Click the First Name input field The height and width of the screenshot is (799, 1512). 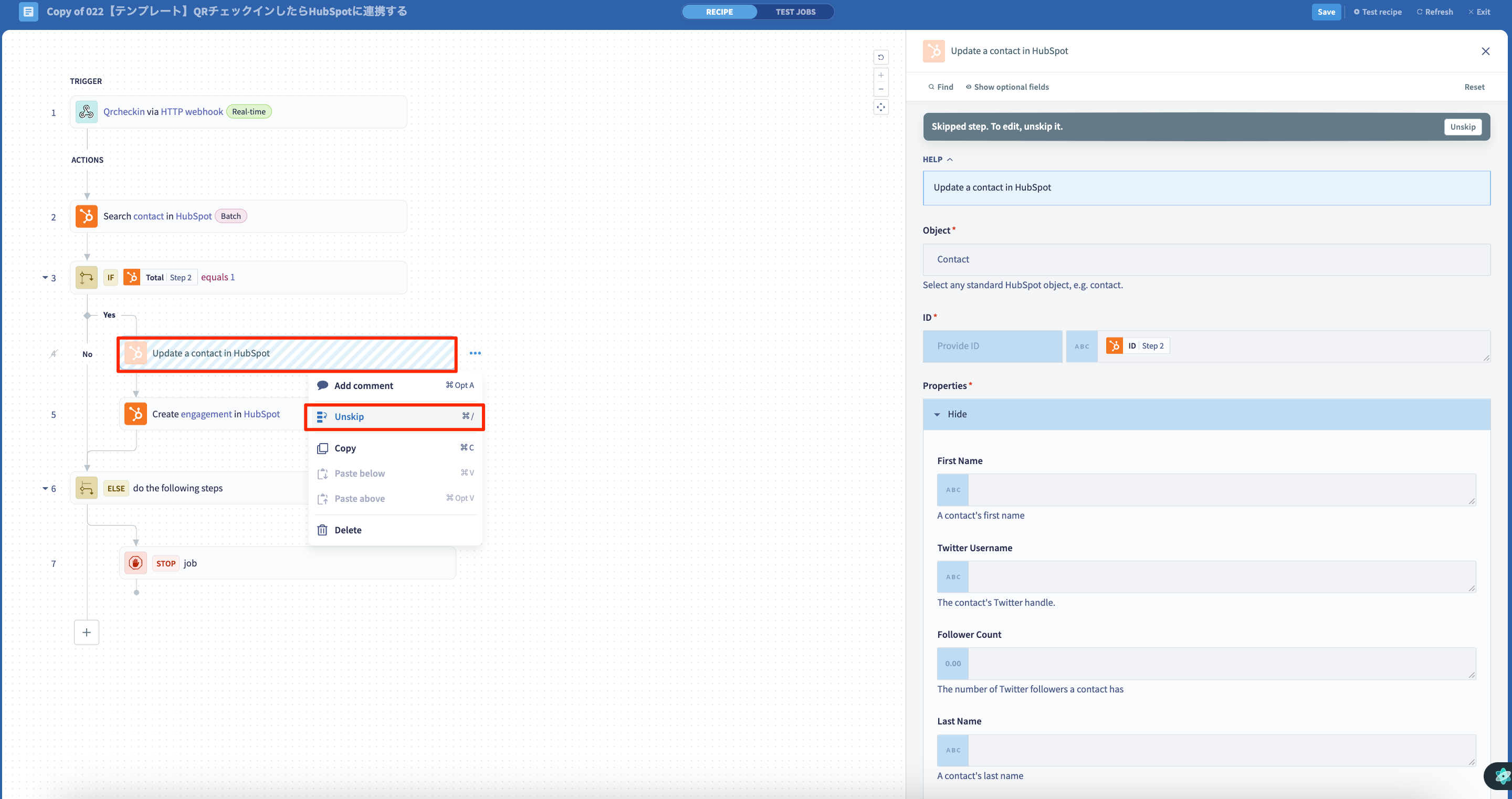click(x=1222, y=490)
